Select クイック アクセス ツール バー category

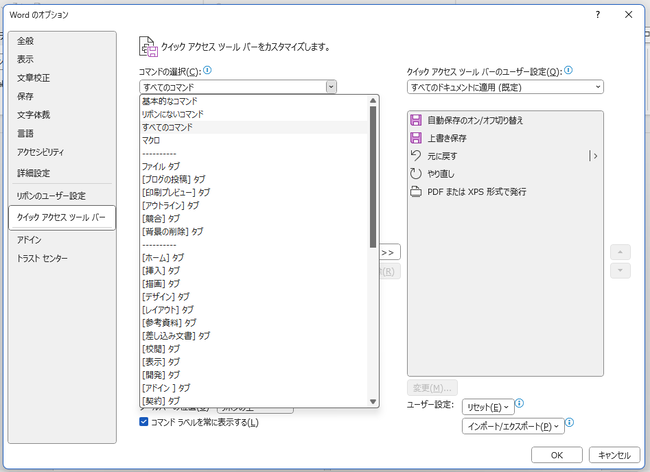click(62, 217)
